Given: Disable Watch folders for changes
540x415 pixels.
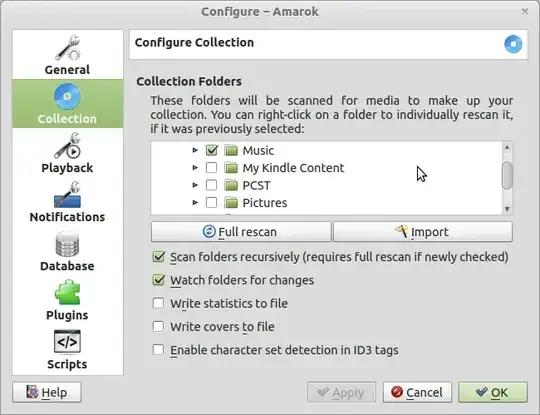Looking at the screenshot, I should [x=158, y=280].
